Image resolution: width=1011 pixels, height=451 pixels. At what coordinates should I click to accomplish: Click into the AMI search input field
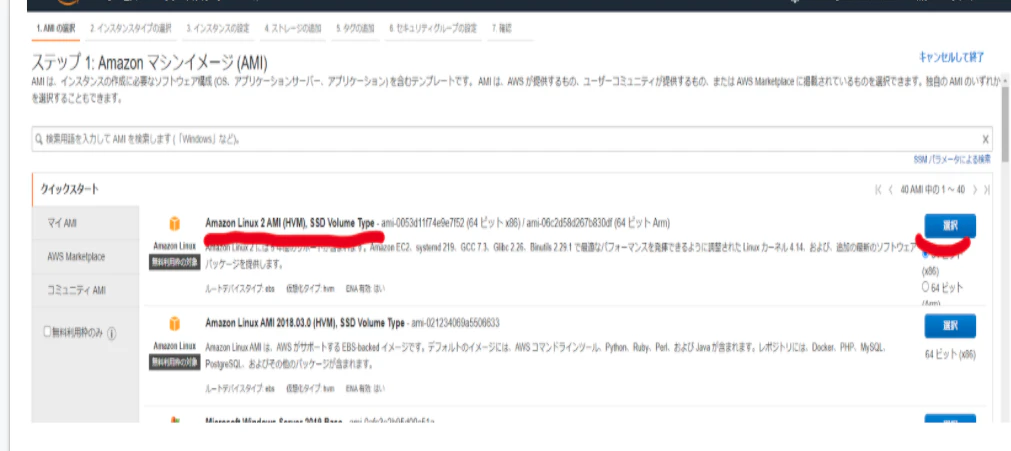[x=511, y=139]
